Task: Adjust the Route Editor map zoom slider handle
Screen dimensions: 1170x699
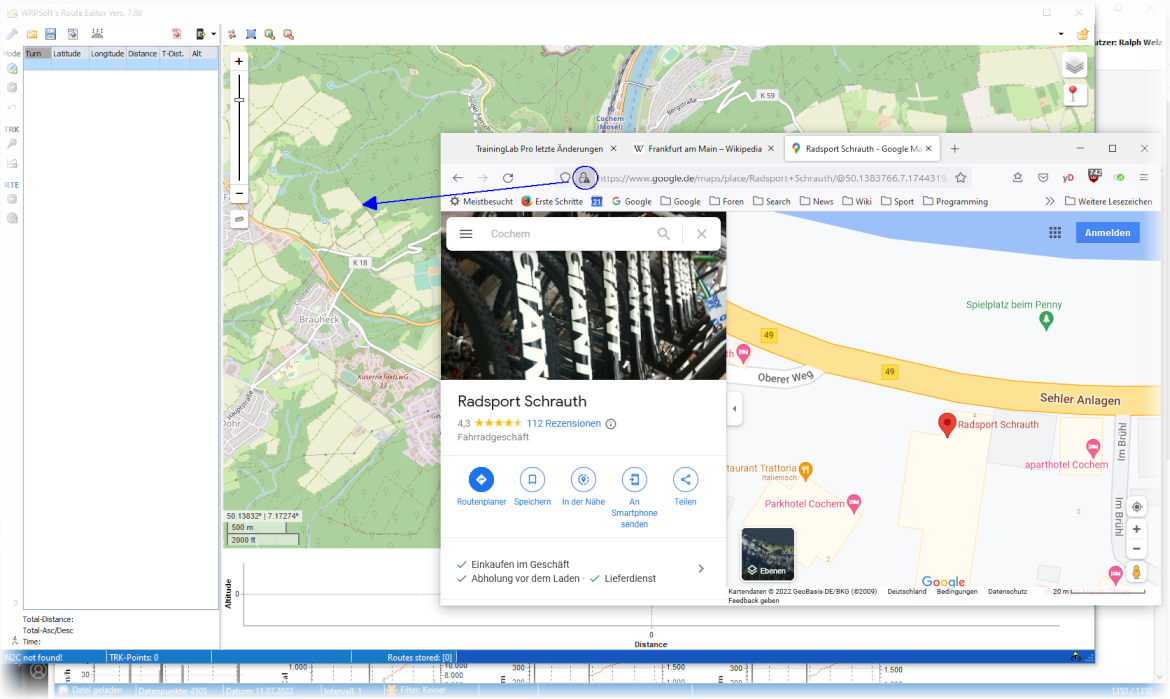Action: click(x=239, y=100)
